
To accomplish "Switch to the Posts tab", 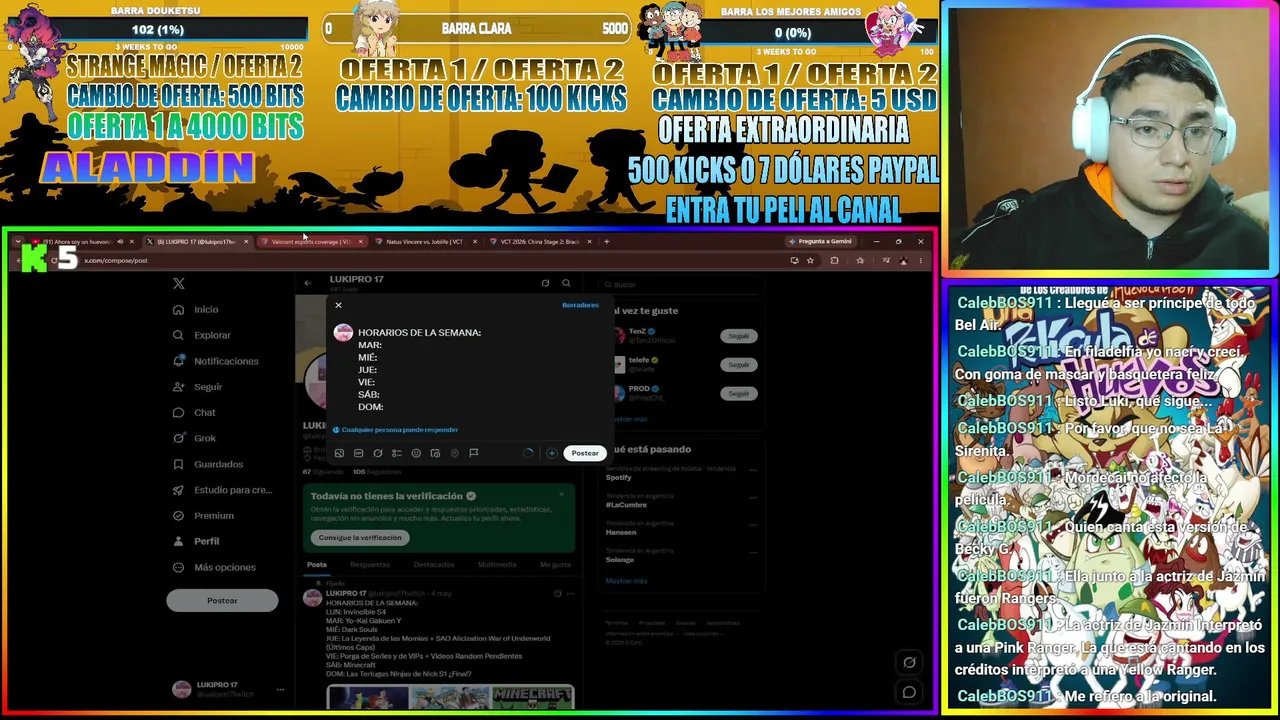I will point(317,565).
